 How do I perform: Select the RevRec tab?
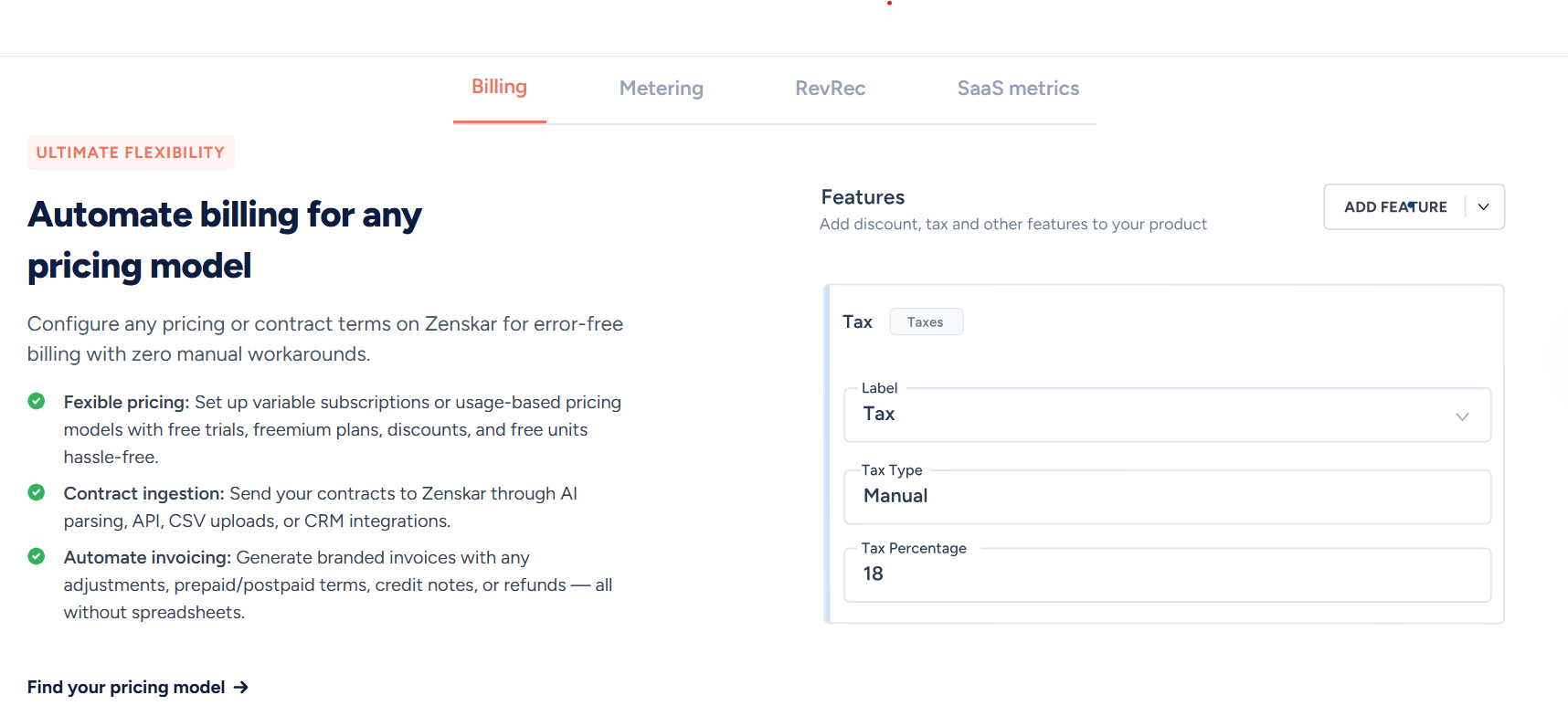click(x=830, y=89)
